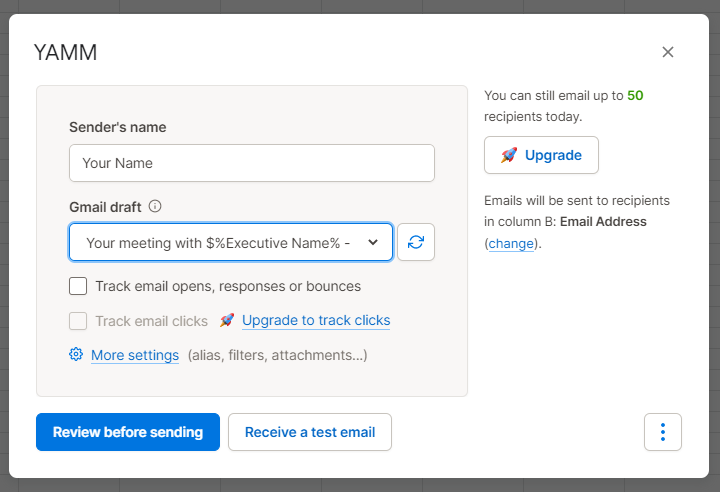Click the Upgrade button
Image resolution: width=720 pixels, height=492 pixels.
pos(541,155)
